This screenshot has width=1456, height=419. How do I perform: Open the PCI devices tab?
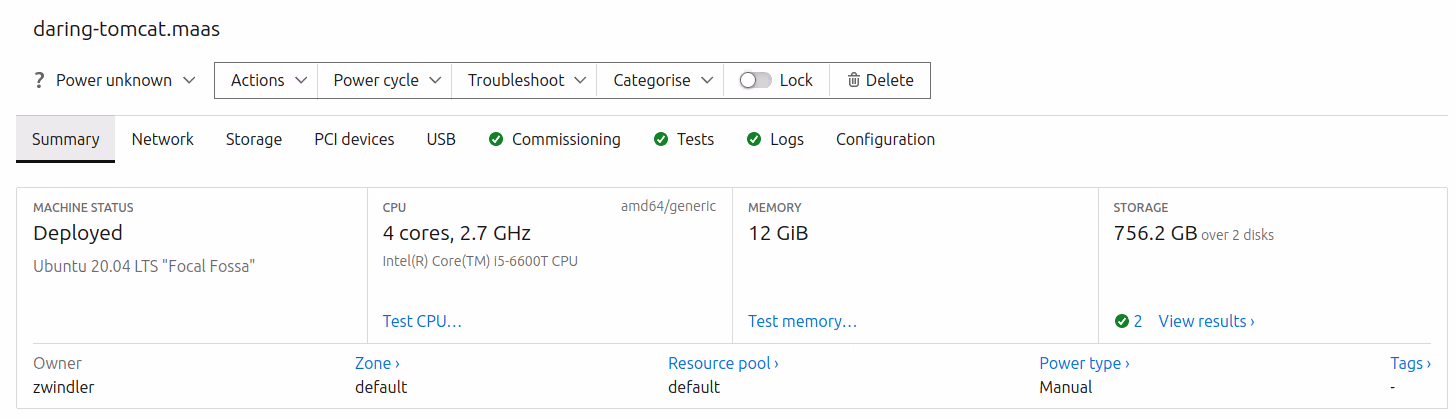(x=354, y=140)
